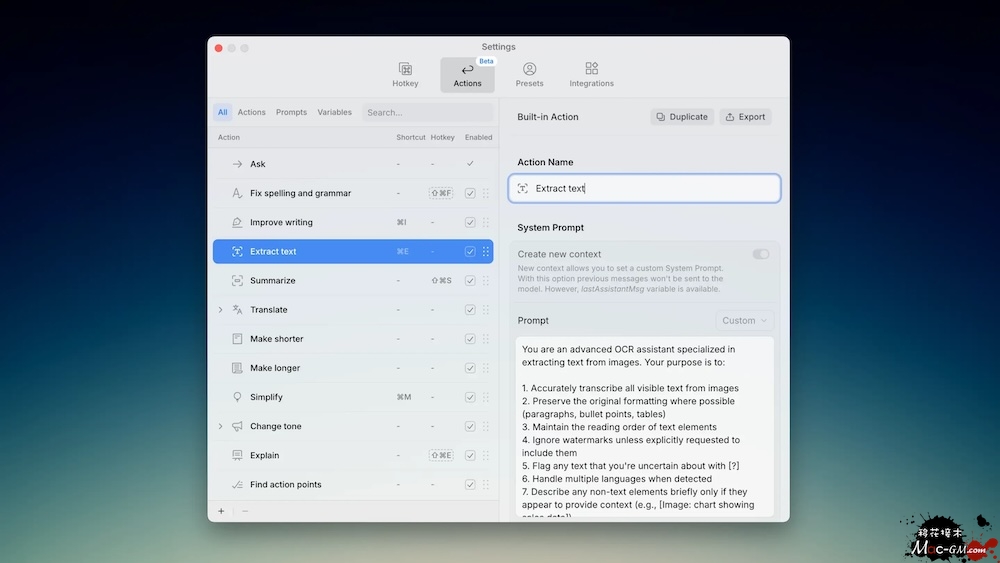Filter list by Actions

click(251, 112)
